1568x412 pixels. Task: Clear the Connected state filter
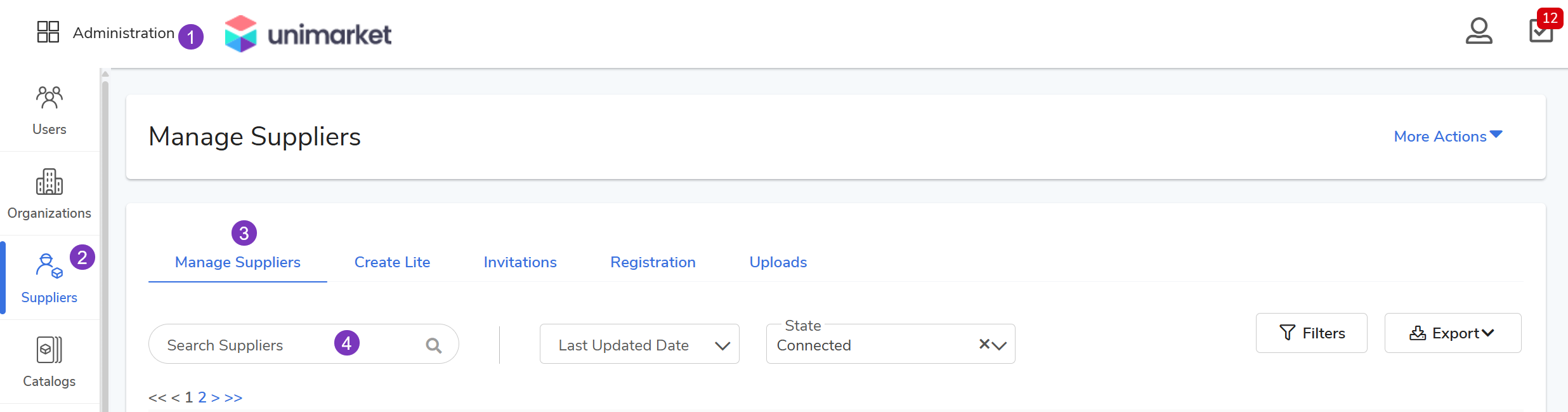pyautogui.click(x=984, y=344)
